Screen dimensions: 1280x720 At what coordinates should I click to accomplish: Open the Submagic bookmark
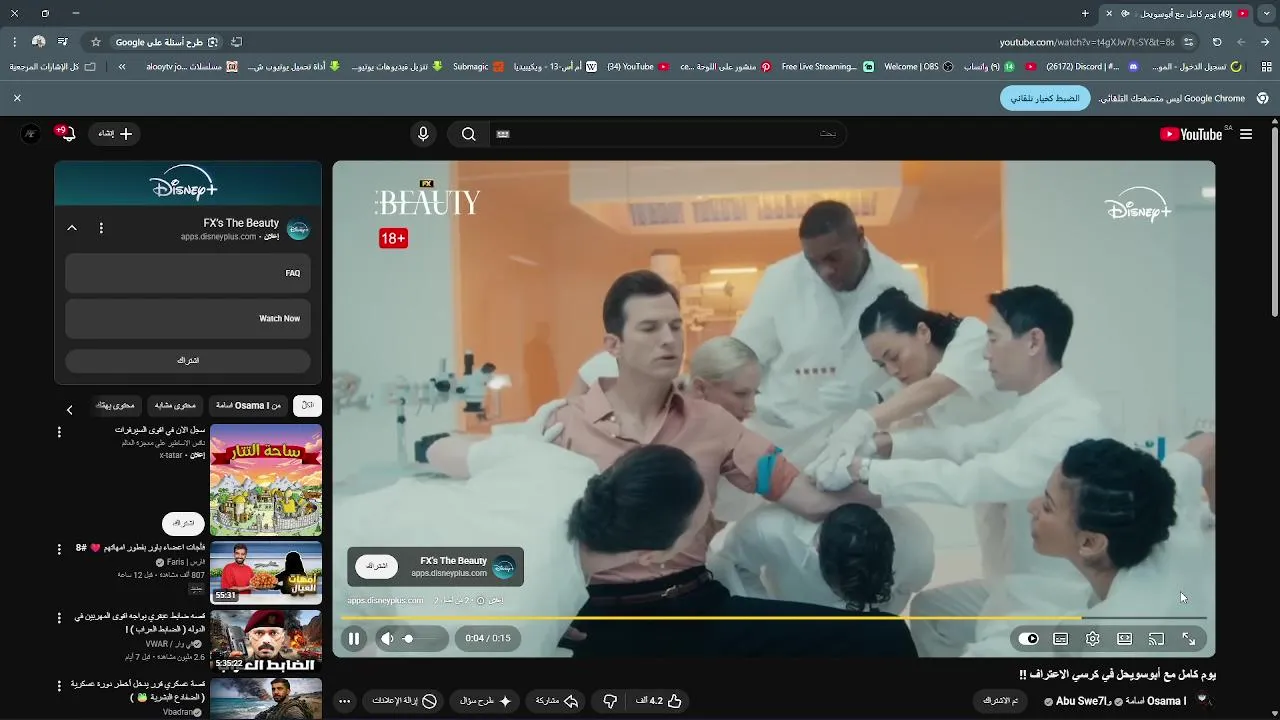[478, 67]
